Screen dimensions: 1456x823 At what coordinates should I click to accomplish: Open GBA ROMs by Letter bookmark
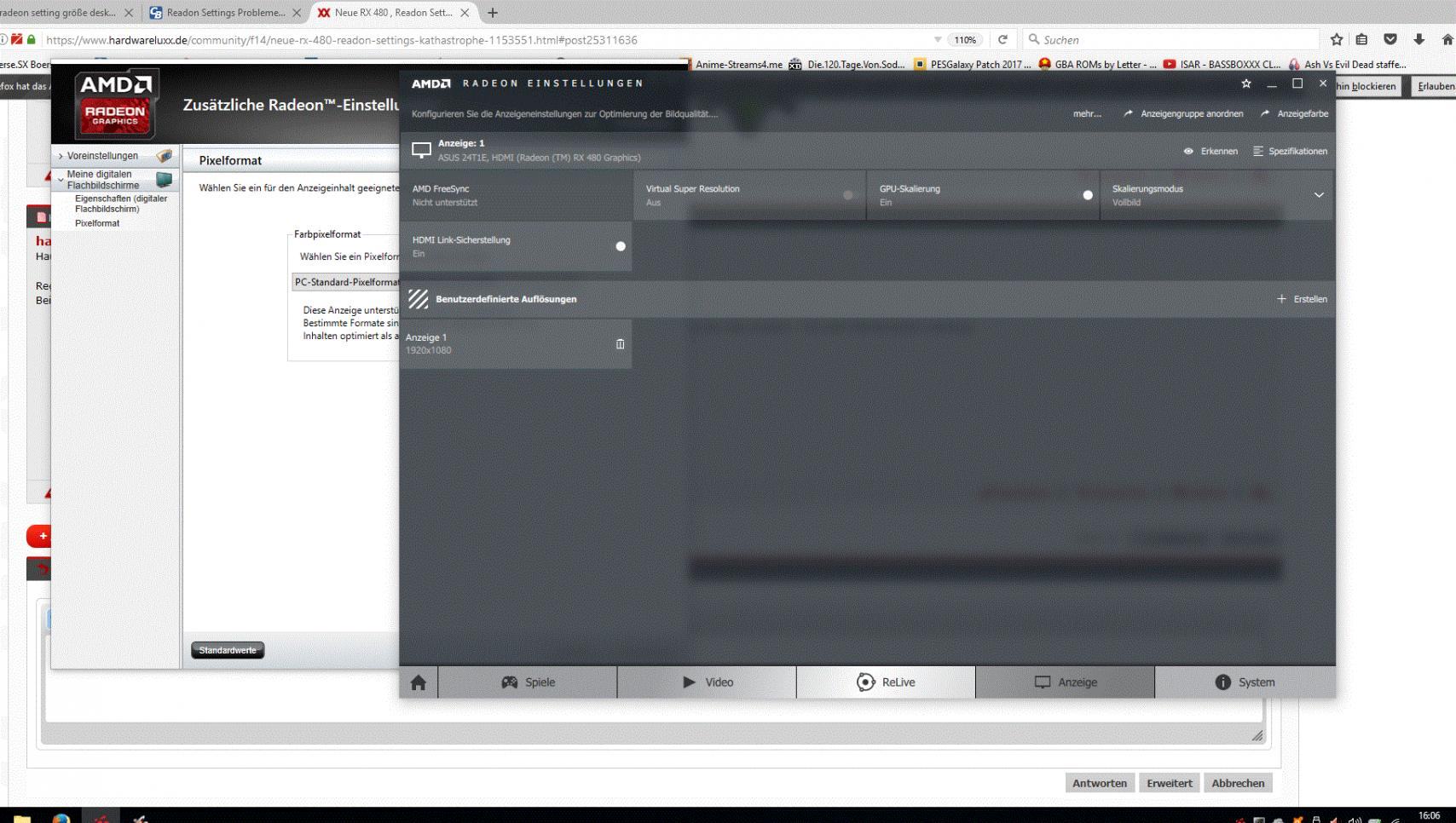(1097, 65)
